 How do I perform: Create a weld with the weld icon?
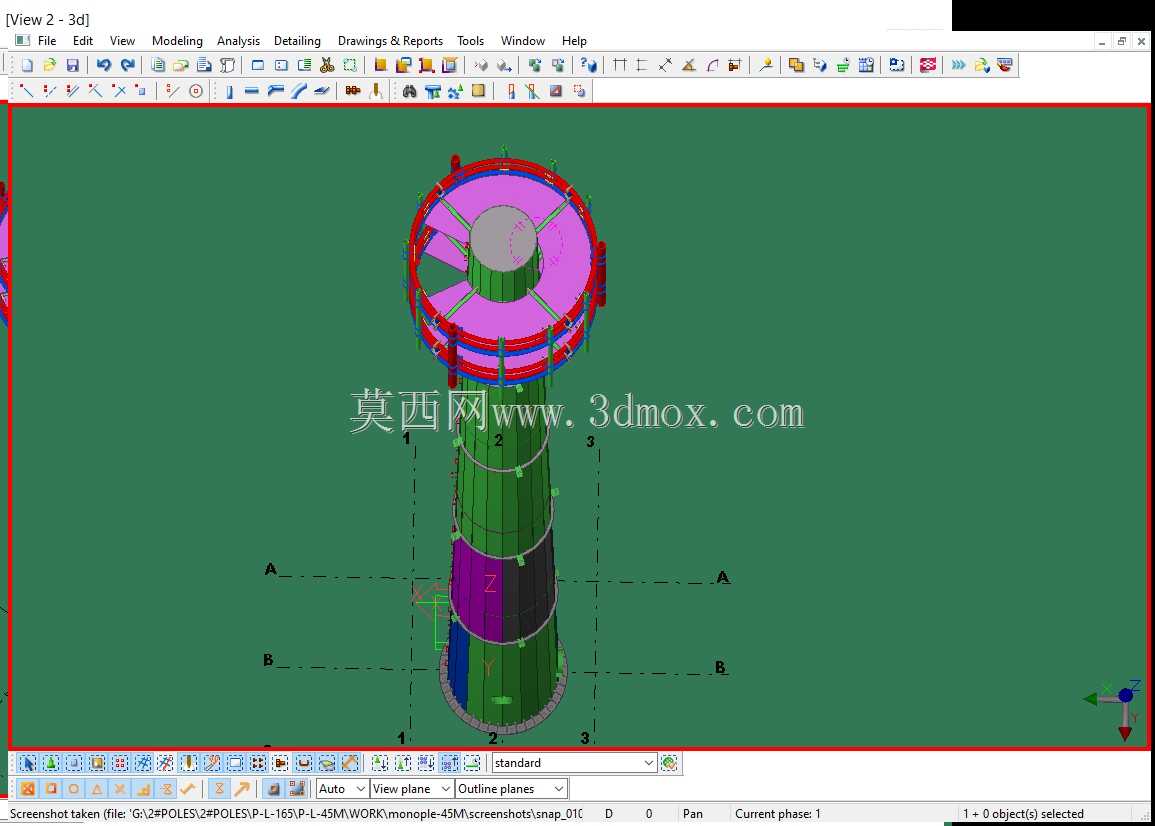[376, 91]
